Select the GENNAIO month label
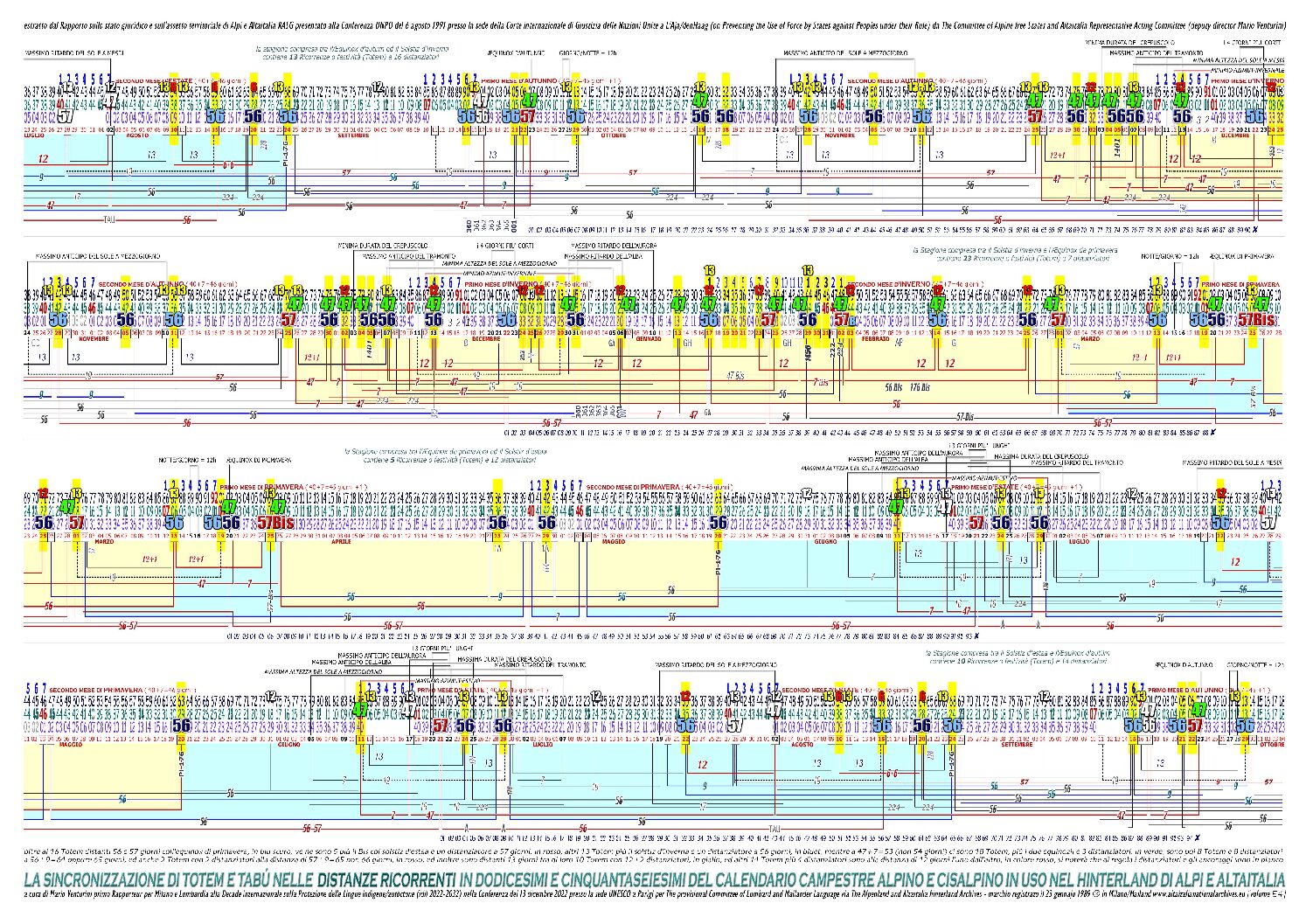The height and width of the screenshot is (924, 1306). pos(648,338)
